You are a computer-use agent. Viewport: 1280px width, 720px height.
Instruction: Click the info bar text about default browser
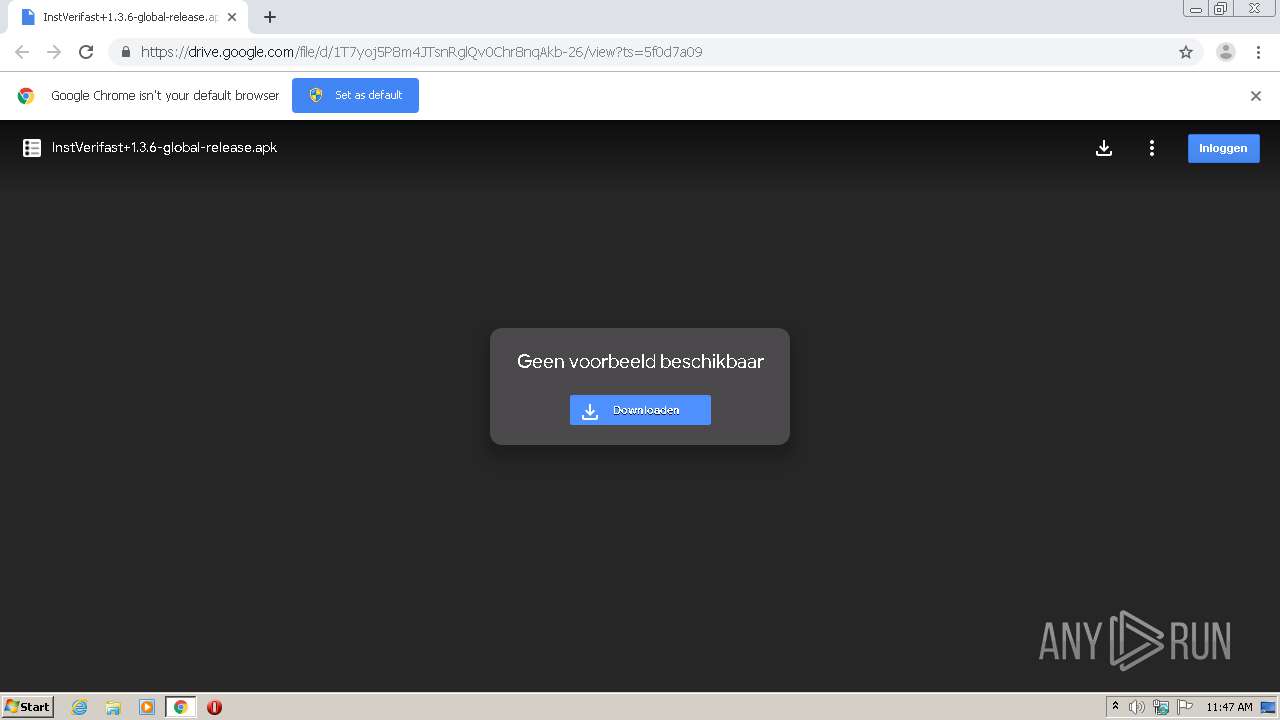165,96
